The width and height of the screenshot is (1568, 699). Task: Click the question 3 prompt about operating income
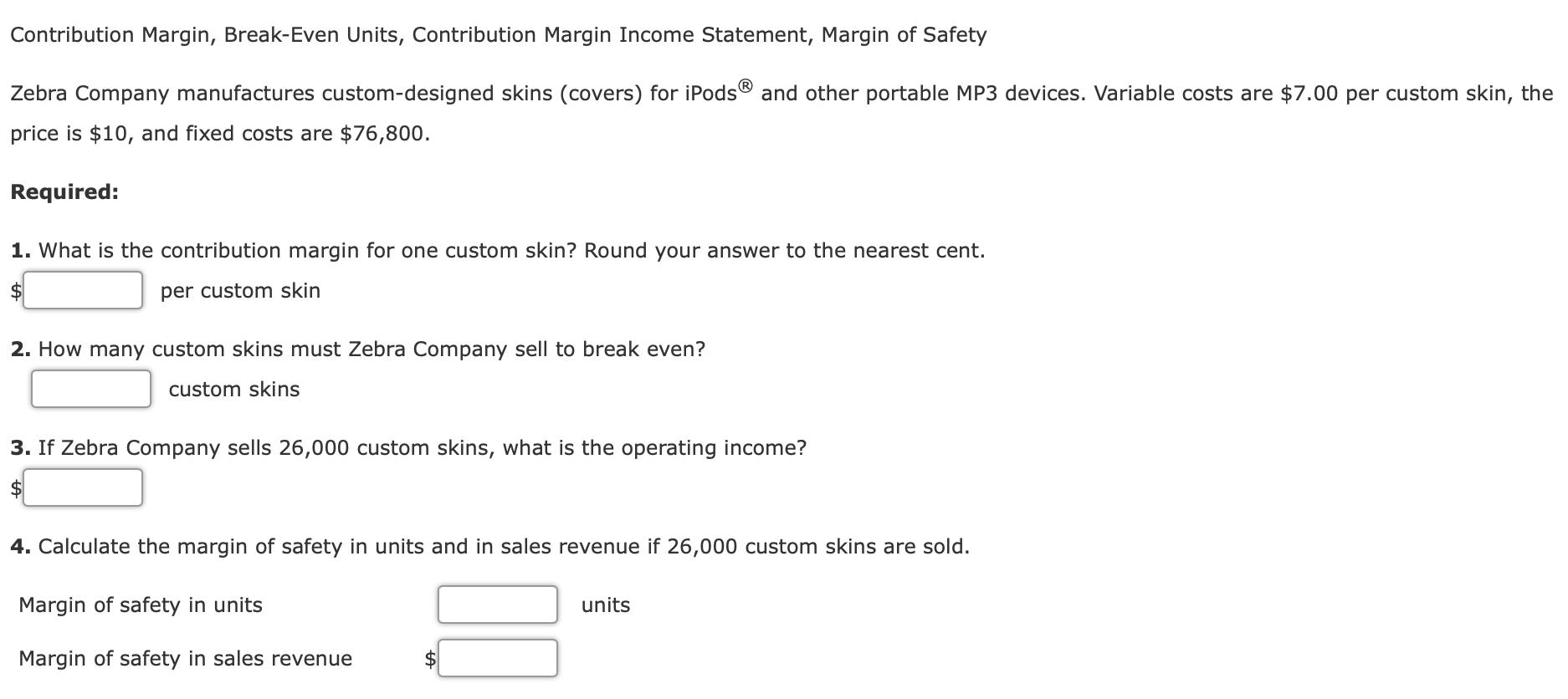(409, 447)
